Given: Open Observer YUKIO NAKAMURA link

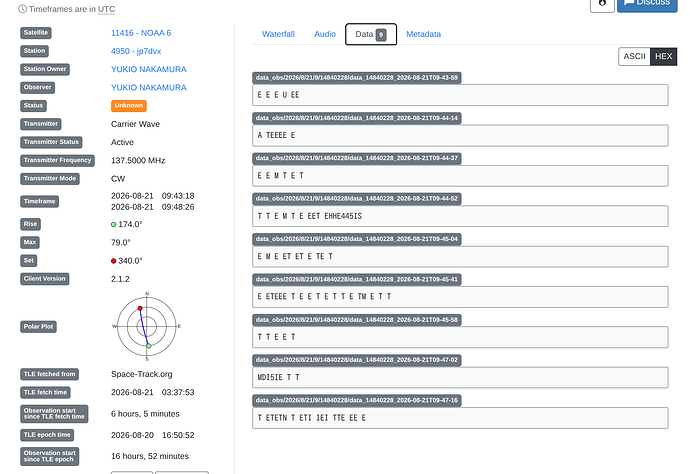Looking at the screenshot, I should point(149,88).
